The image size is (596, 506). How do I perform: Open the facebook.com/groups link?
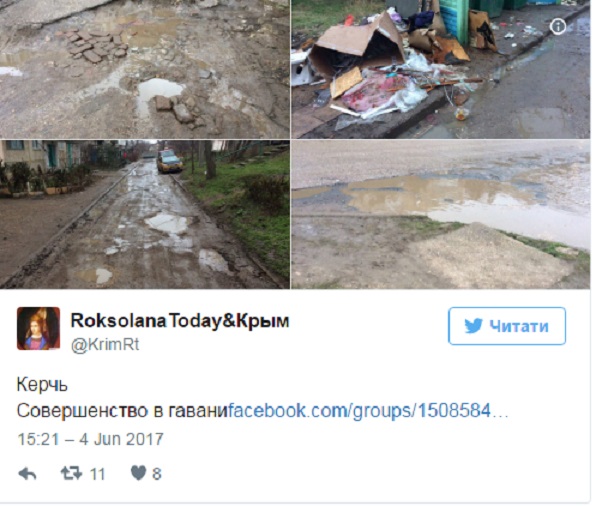pos(368,411)
